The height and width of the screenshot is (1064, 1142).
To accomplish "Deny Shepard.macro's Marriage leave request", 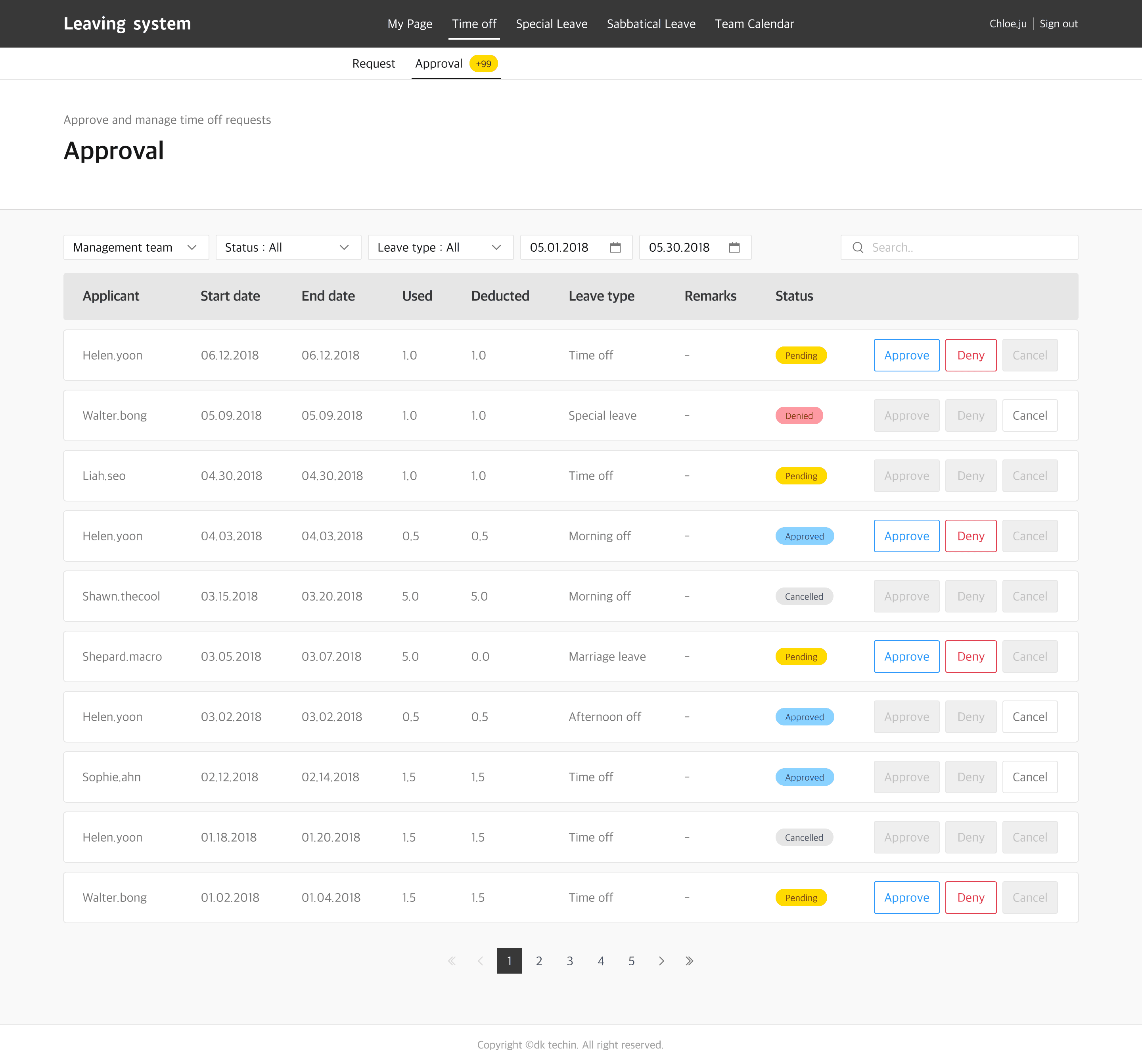I will [x=970, y=656].
